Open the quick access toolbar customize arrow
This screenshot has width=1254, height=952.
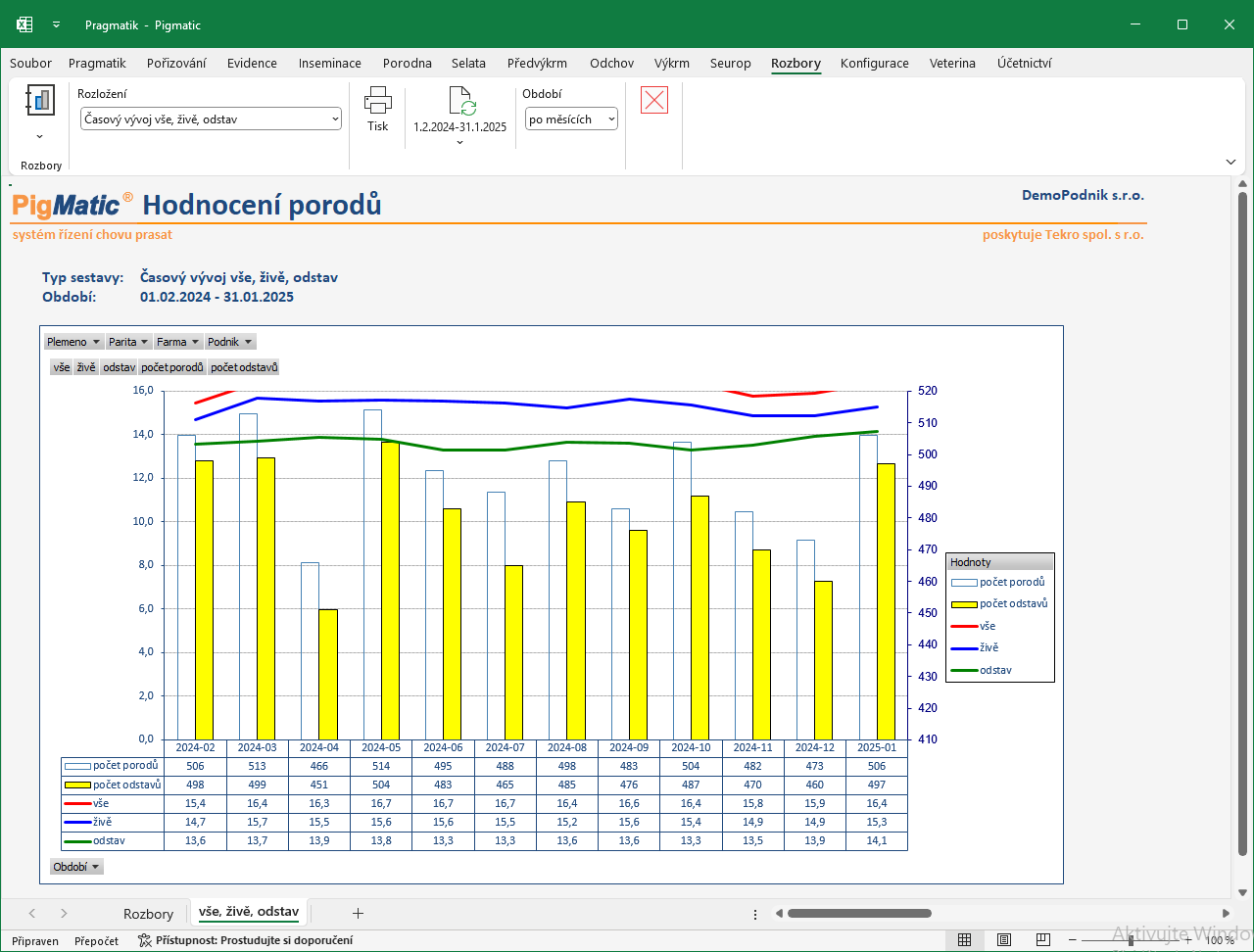click(x=57, y=24)
